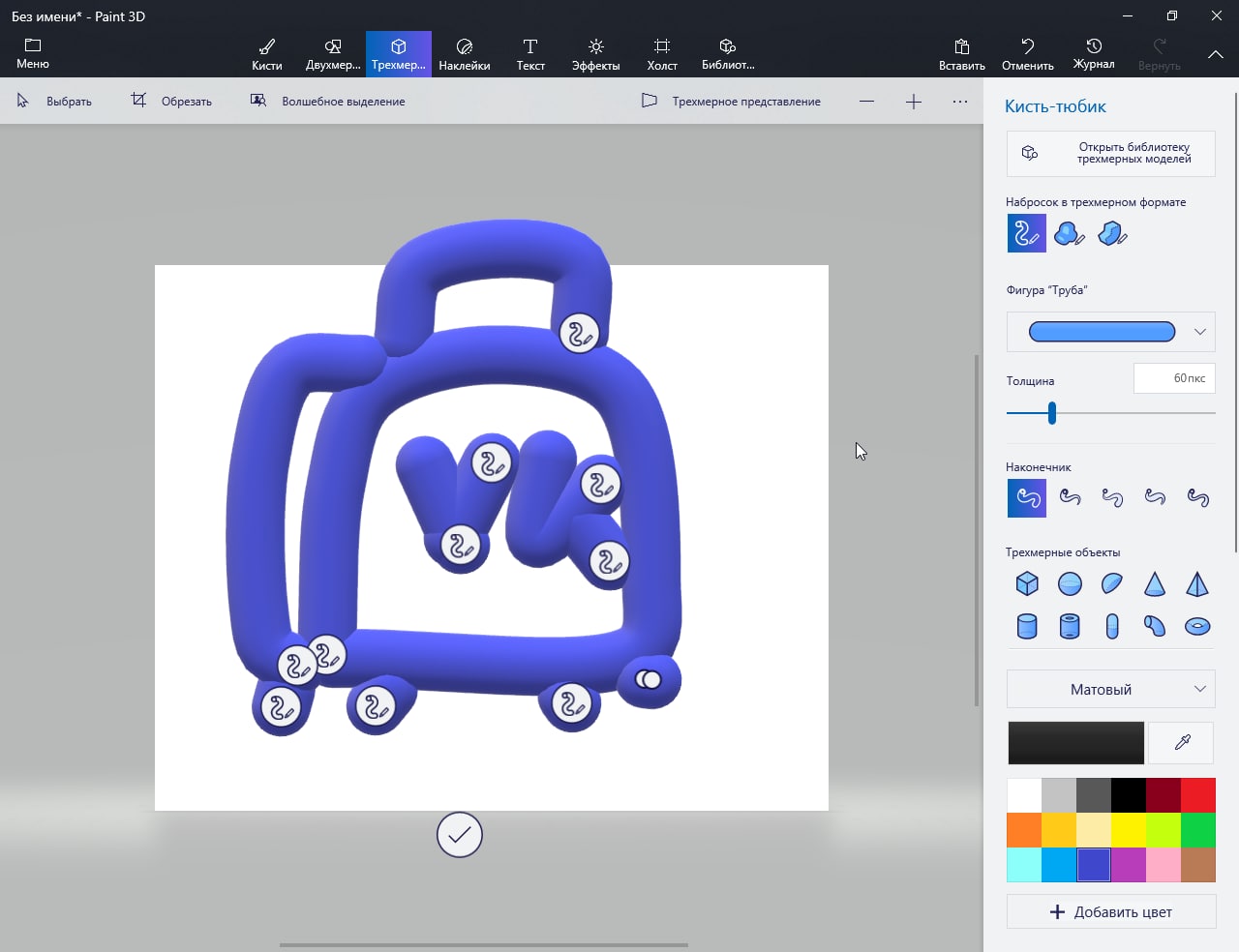
Task: Click Открыть библиотеку трехмерных моделей button
Action: tap(1110, 153)
